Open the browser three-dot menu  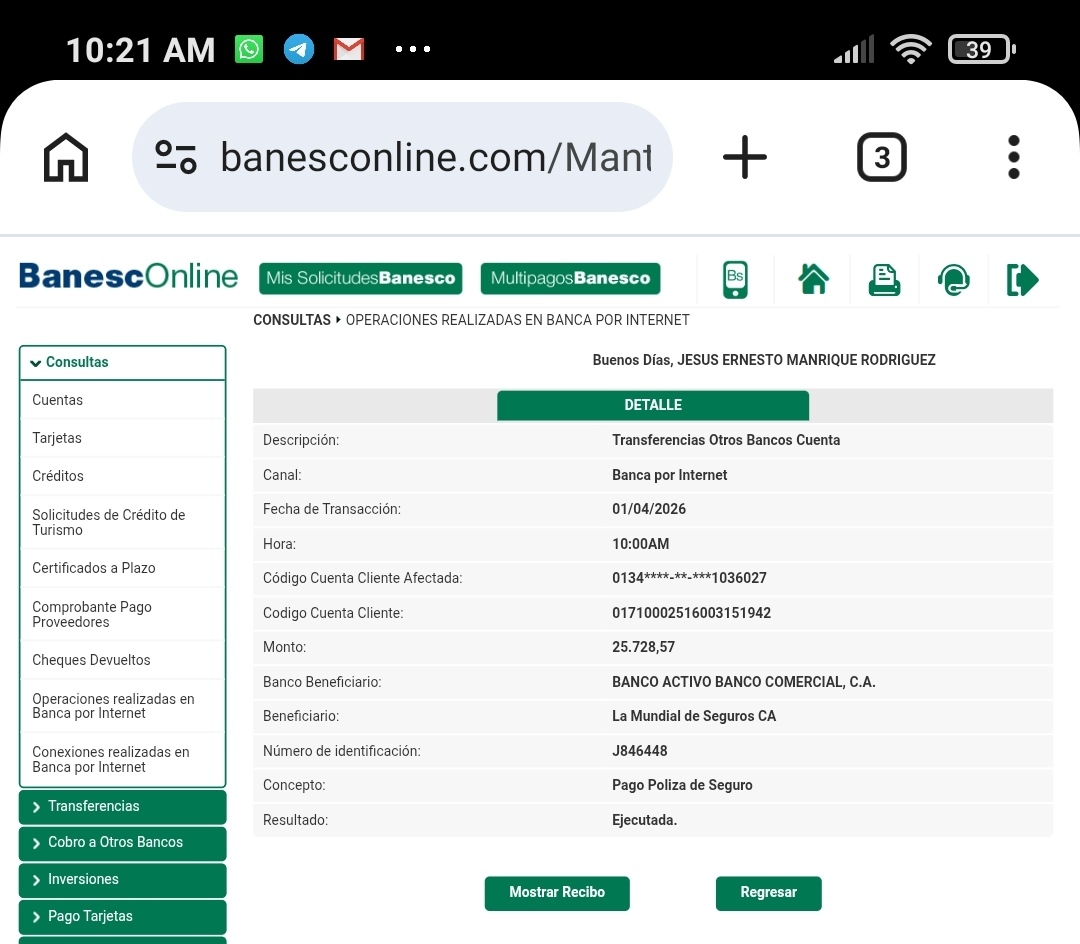point(1013,157)
